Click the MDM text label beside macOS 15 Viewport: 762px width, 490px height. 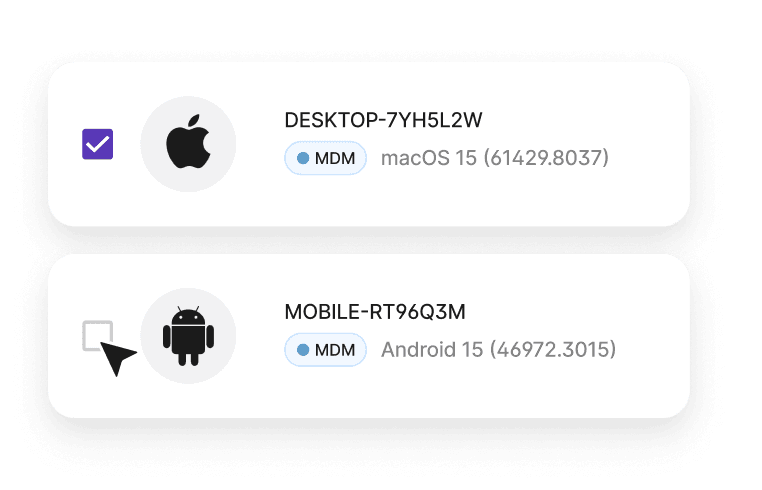(335, 158)
